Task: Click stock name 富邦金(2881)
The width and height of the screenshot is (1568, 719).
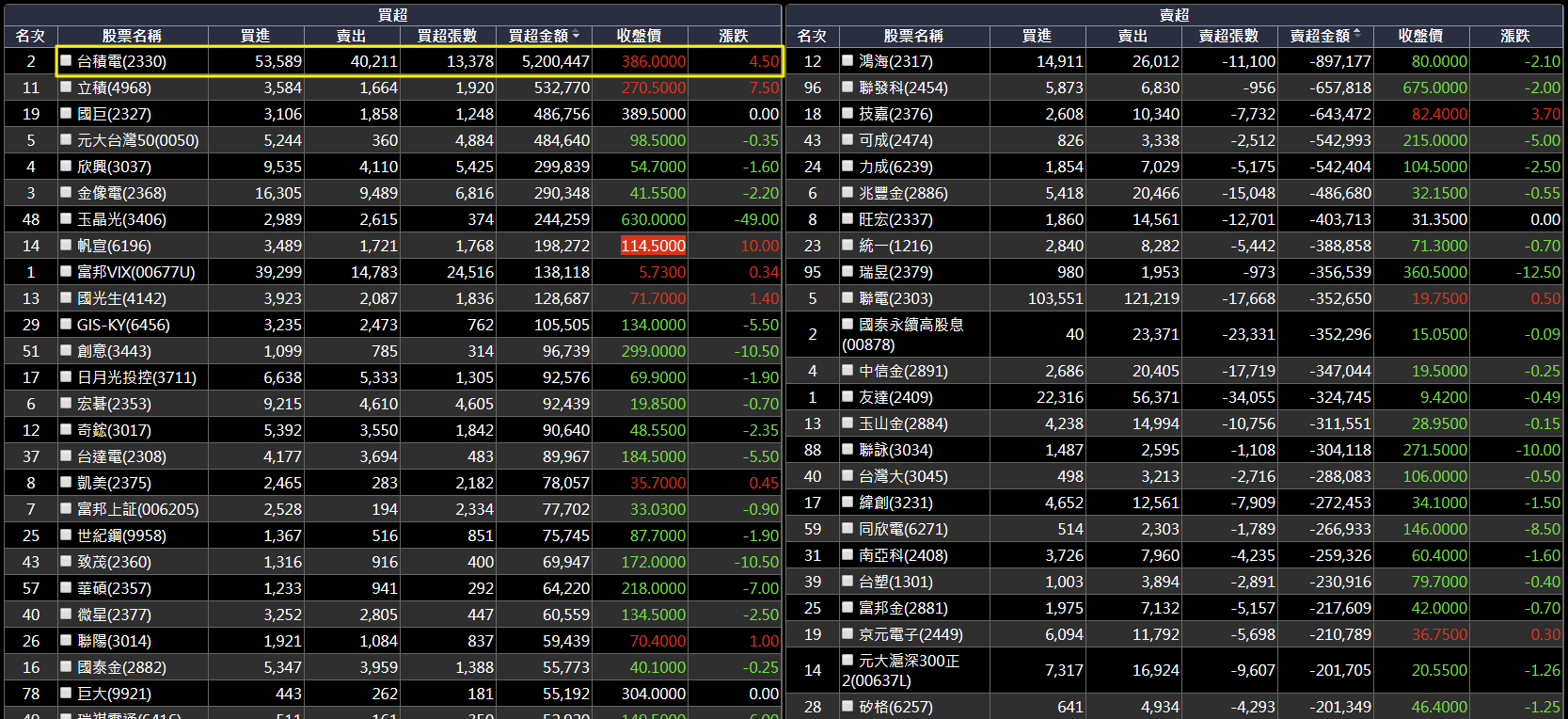Action: [903, 608]
